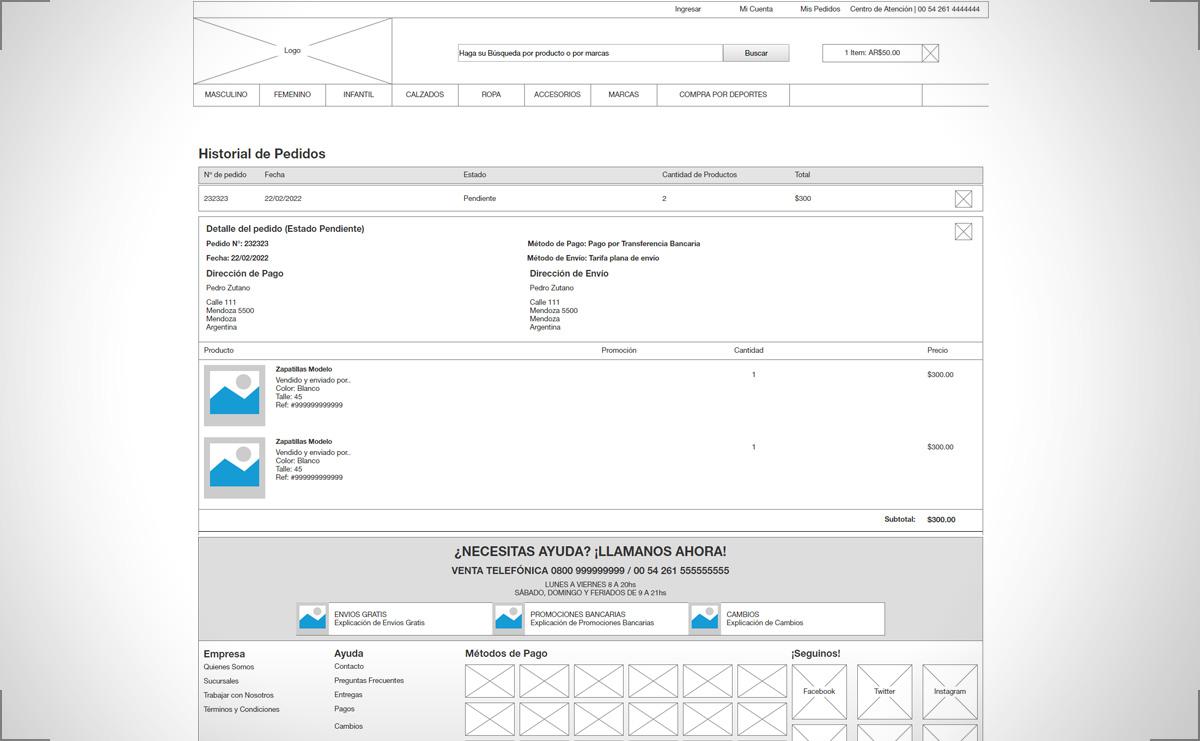The image size is (1200, 741).
Task: Open the Instagram social icon
Action: [950, 692]
